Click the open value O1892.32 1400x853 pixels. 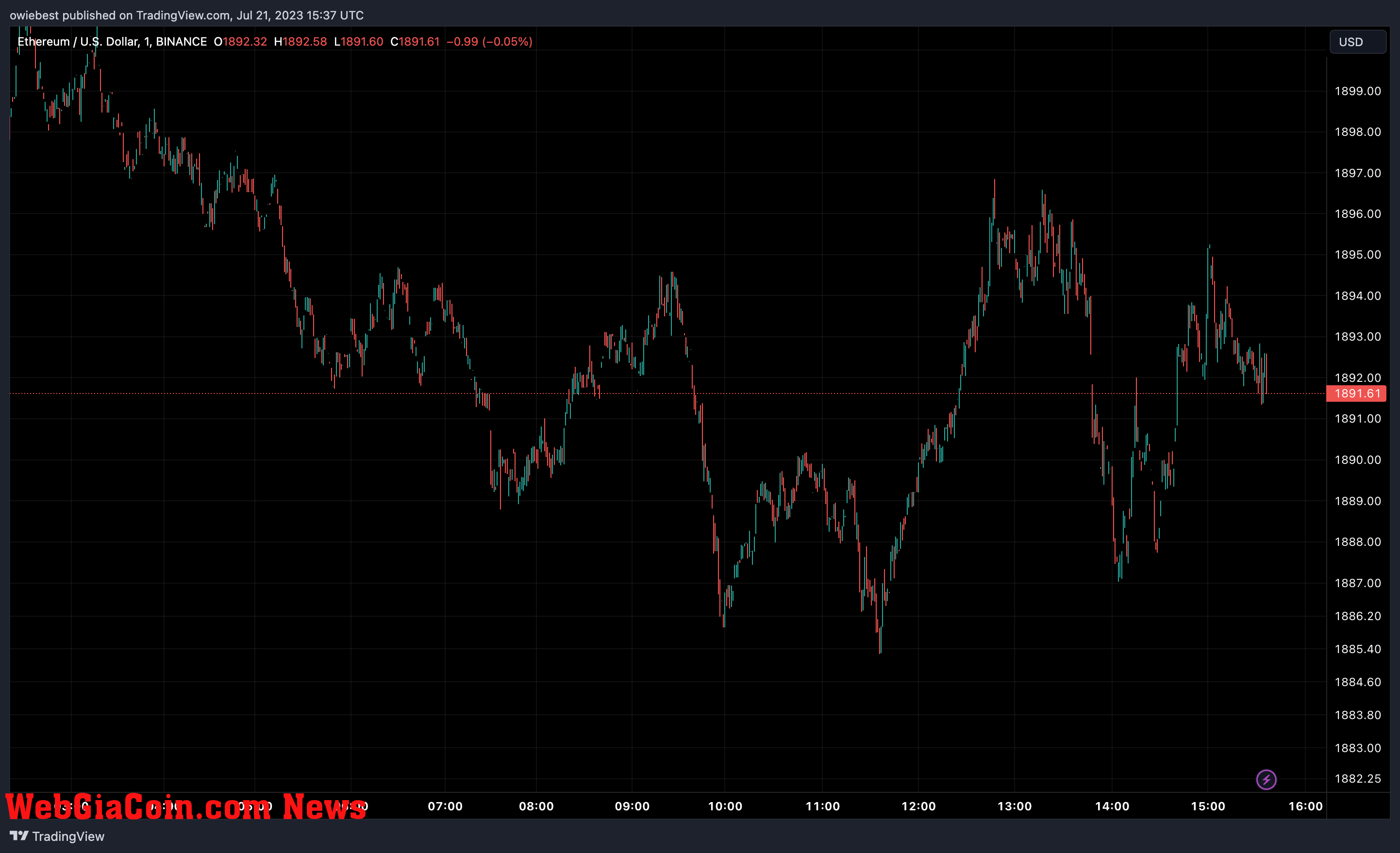point(240,41)
